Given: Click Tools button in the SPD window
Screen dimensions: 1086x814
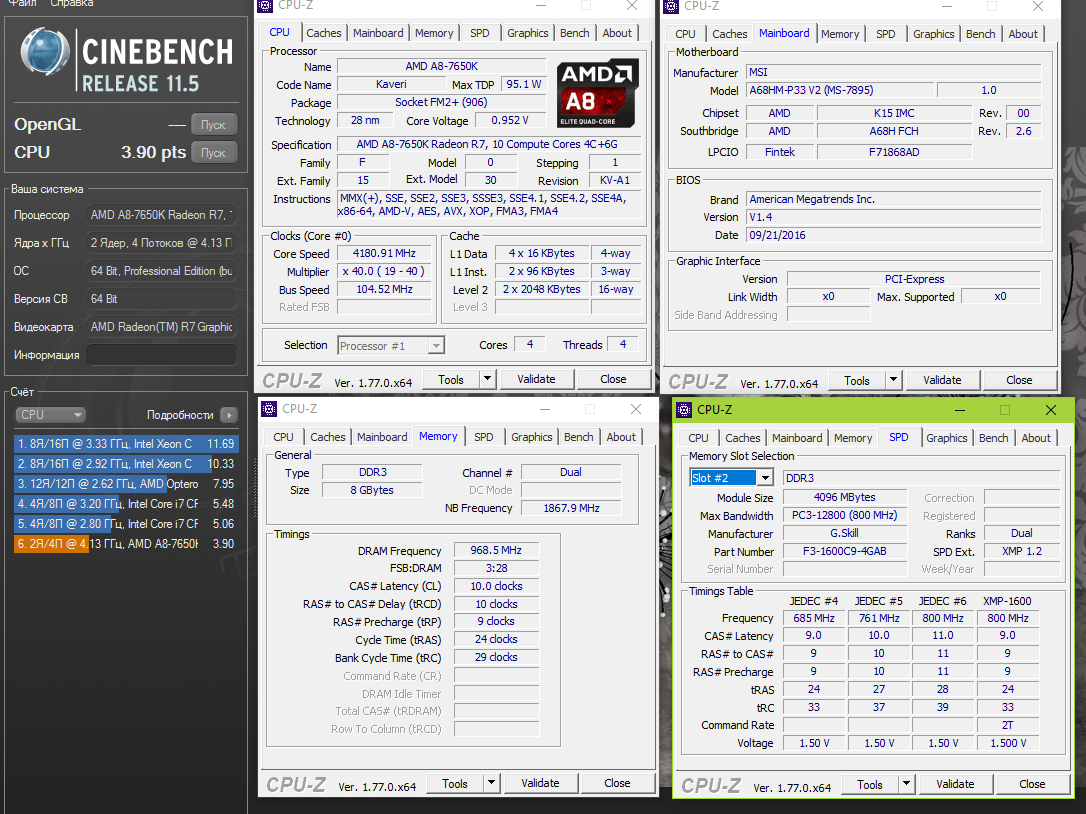Looking at the screenshot, I should click(x=870, y=784).
